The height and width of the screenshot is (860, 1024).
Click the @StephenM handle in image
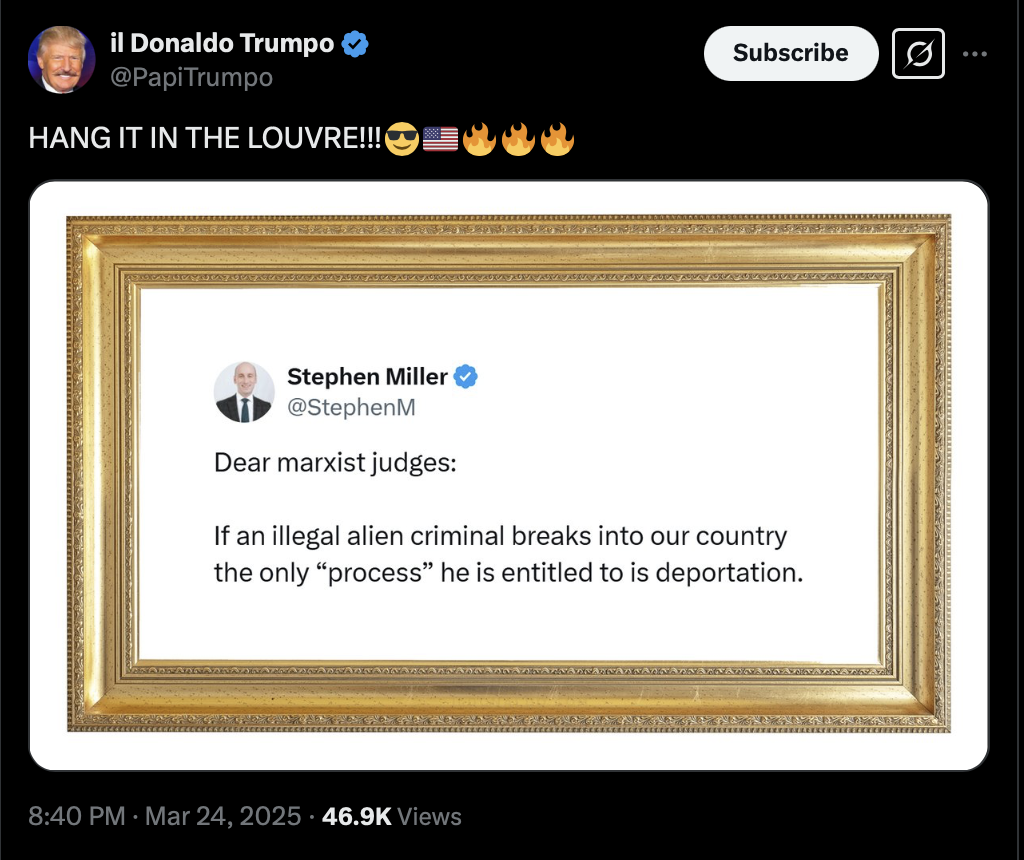point(351,407)
